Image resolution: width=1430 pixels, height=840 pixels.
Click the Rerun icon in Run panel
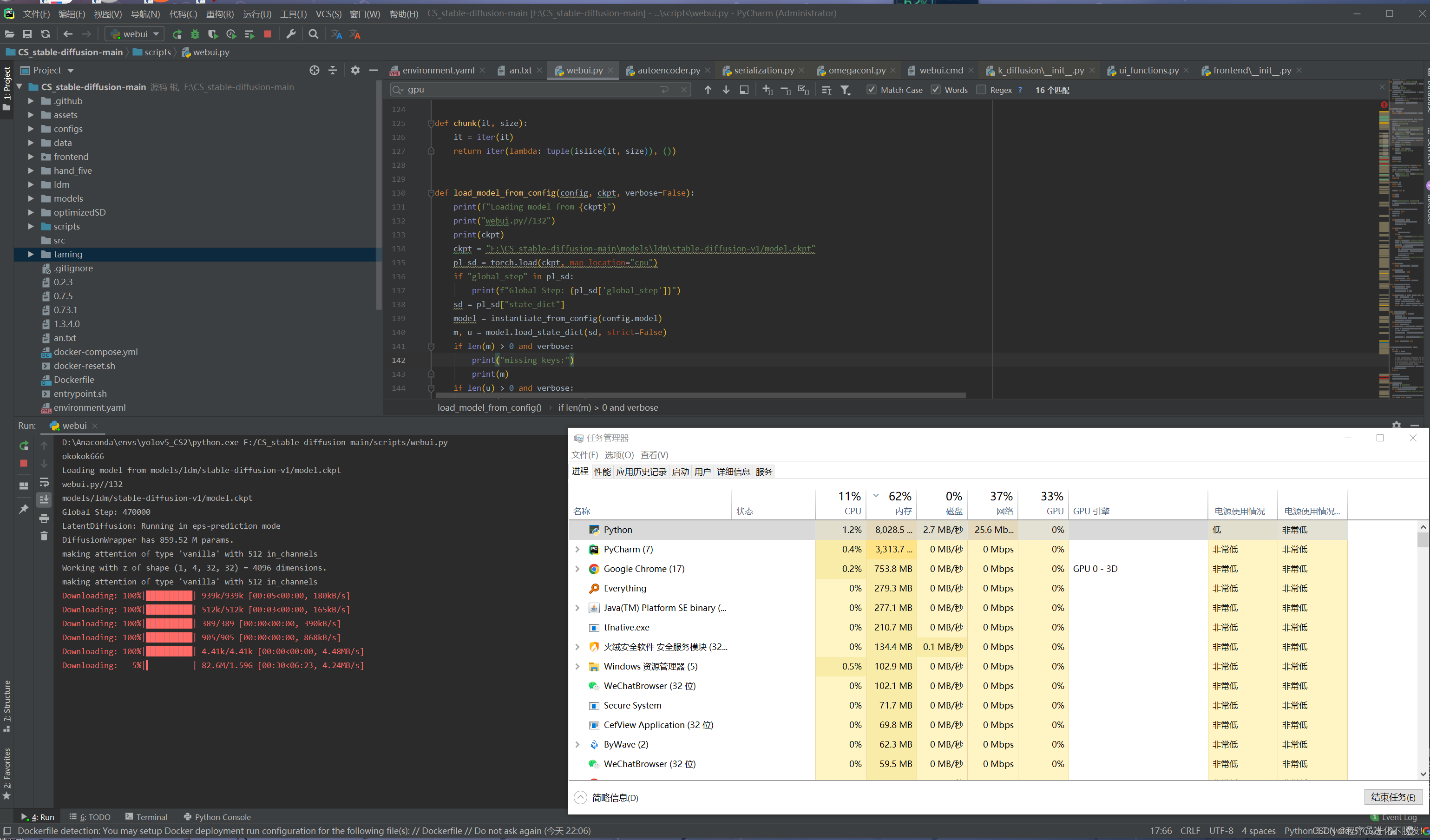[x=23, y=446]
